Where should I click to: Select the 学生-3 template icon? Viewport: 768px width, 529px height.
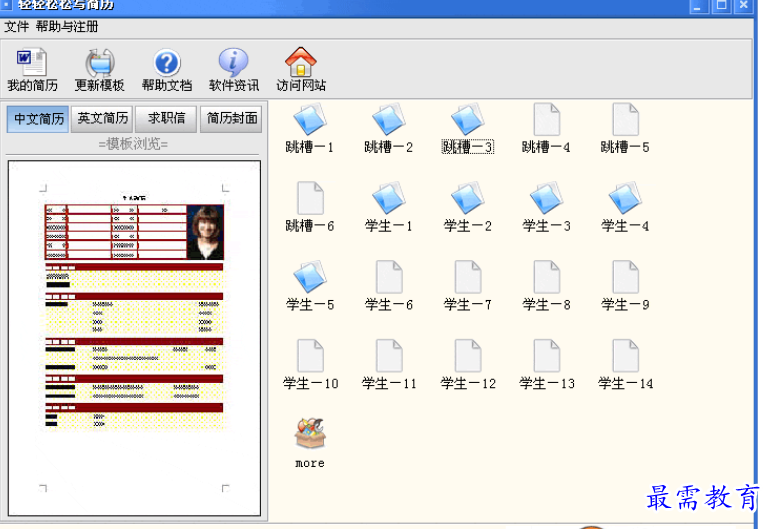547,197
